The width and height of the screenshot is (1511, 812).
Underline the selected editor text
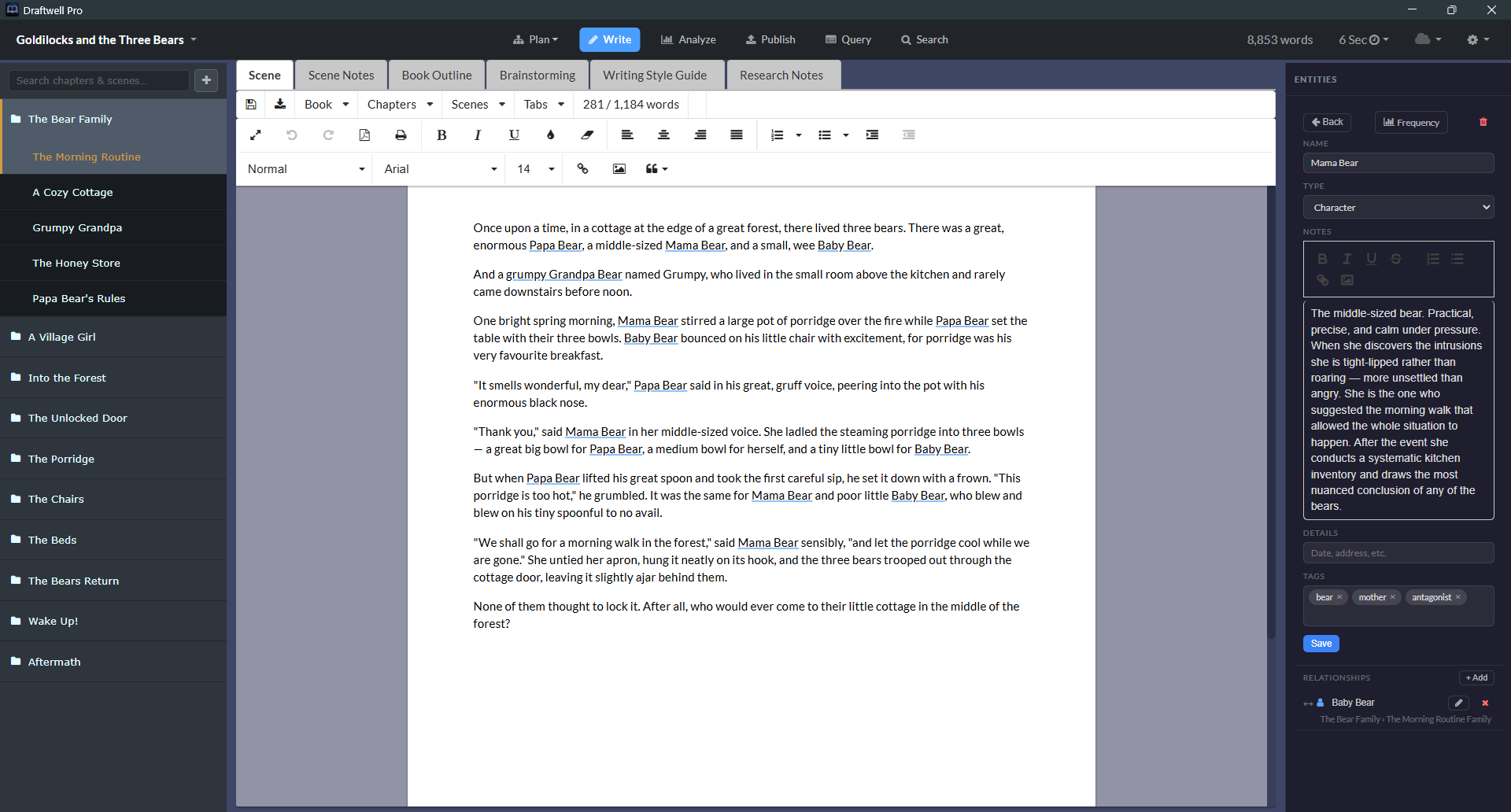coord(514,135)
